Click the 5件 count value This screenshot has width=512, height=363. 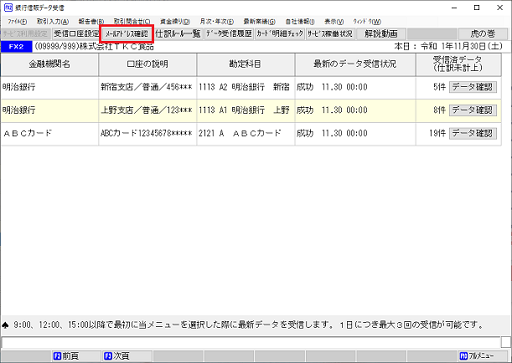(x=439, y=87)
